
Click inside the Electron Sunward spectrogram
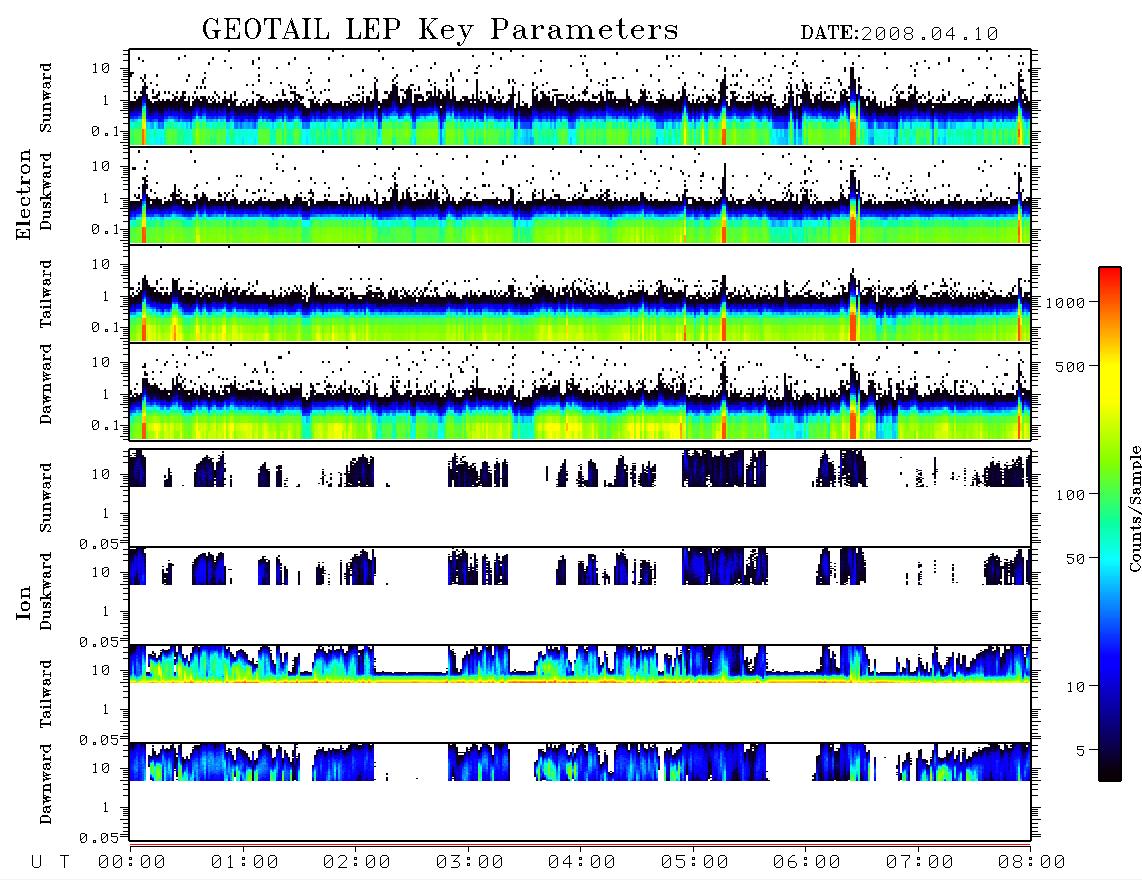pyautogui.click(x=580, y=98)
